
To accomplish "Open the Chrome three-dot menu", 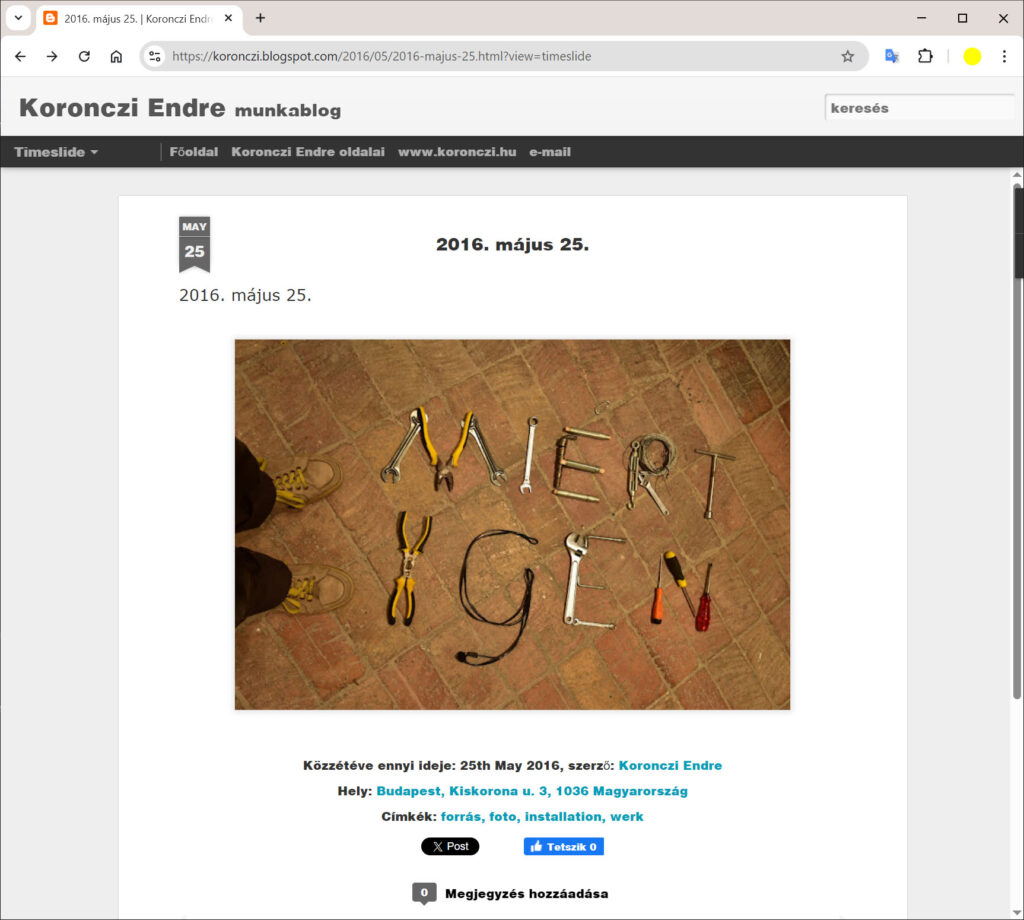I will point(1004,57).
